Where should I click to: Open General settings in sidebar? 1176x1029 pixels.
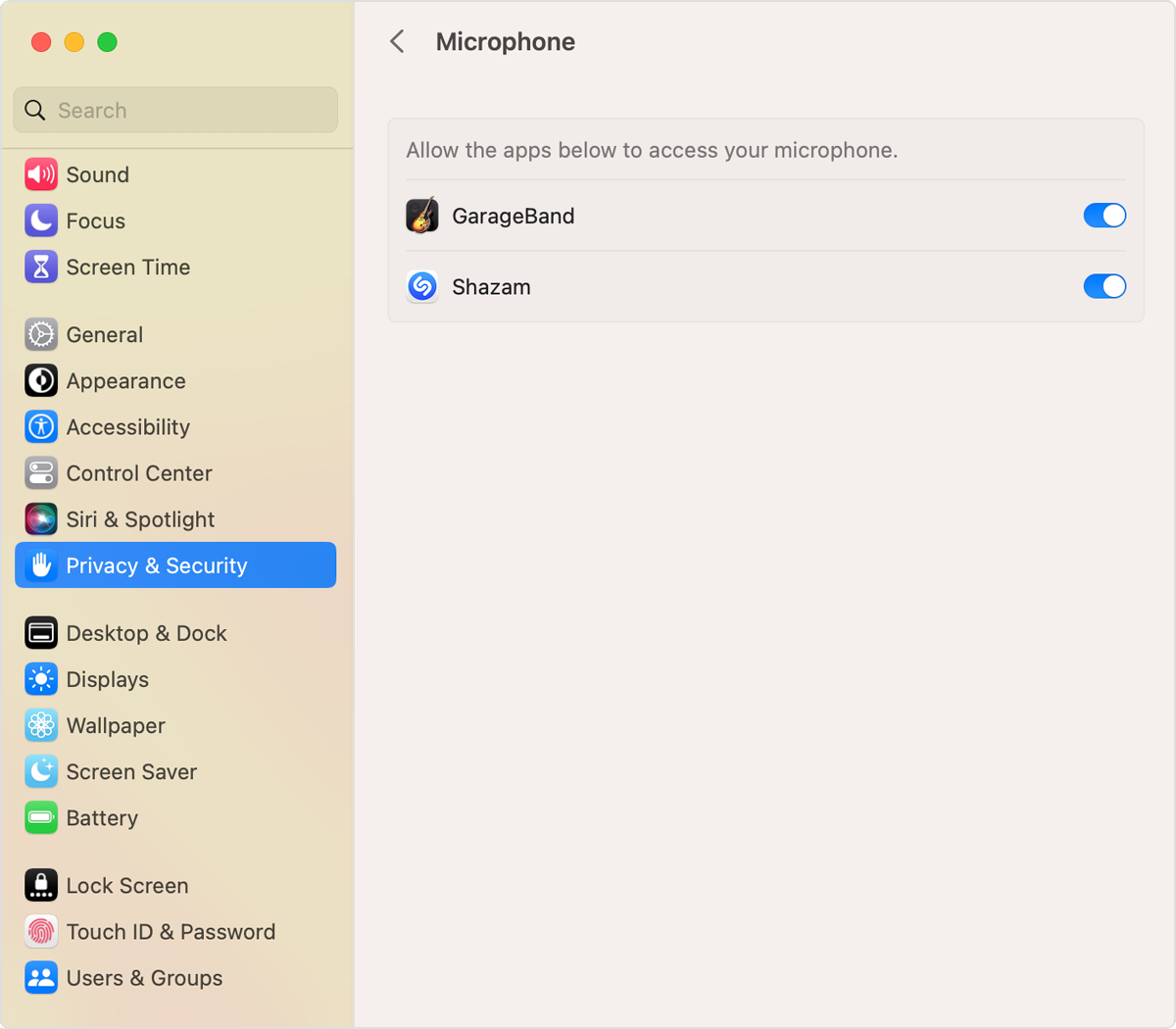point(105,335)
